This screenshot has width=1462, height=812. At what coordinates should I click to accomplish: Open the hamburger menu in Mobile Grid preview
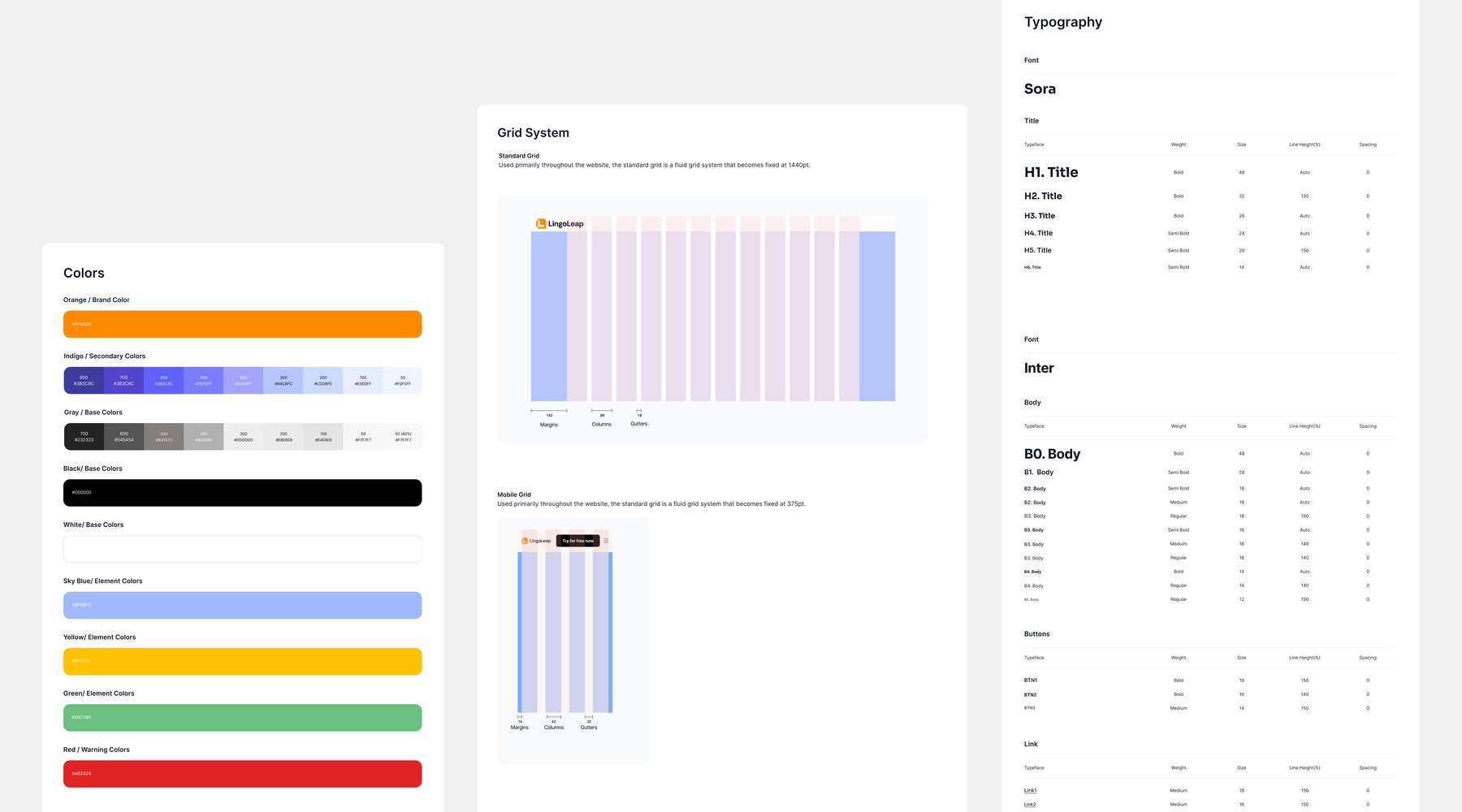(x=606, y=541)
